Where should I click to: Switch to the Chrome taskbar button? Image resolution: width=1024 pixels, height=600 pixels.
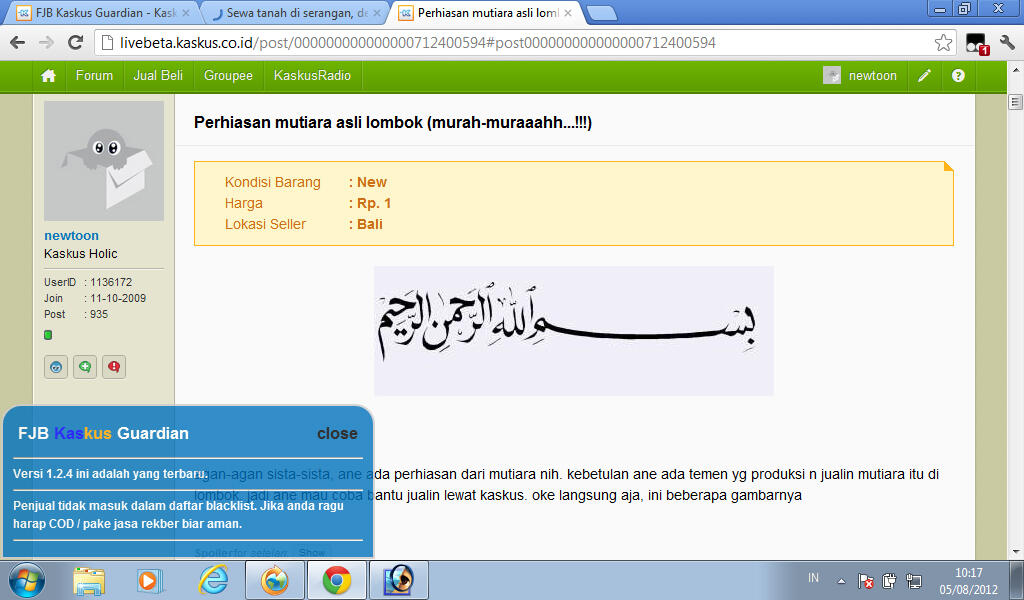(336, 580)
